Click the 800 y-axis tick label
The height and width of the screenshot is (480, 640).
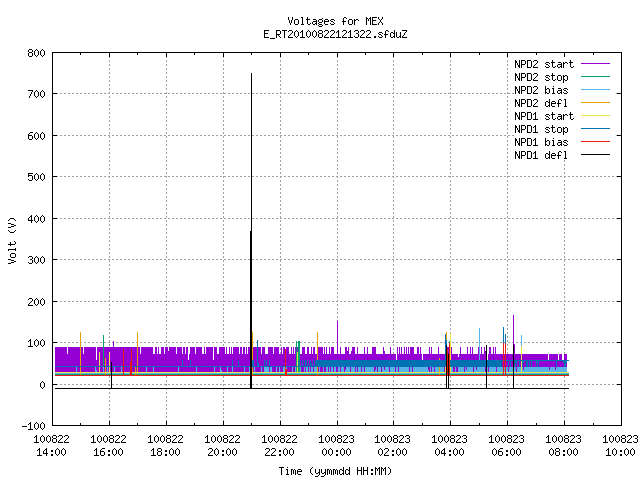click(x=36, y=53)
